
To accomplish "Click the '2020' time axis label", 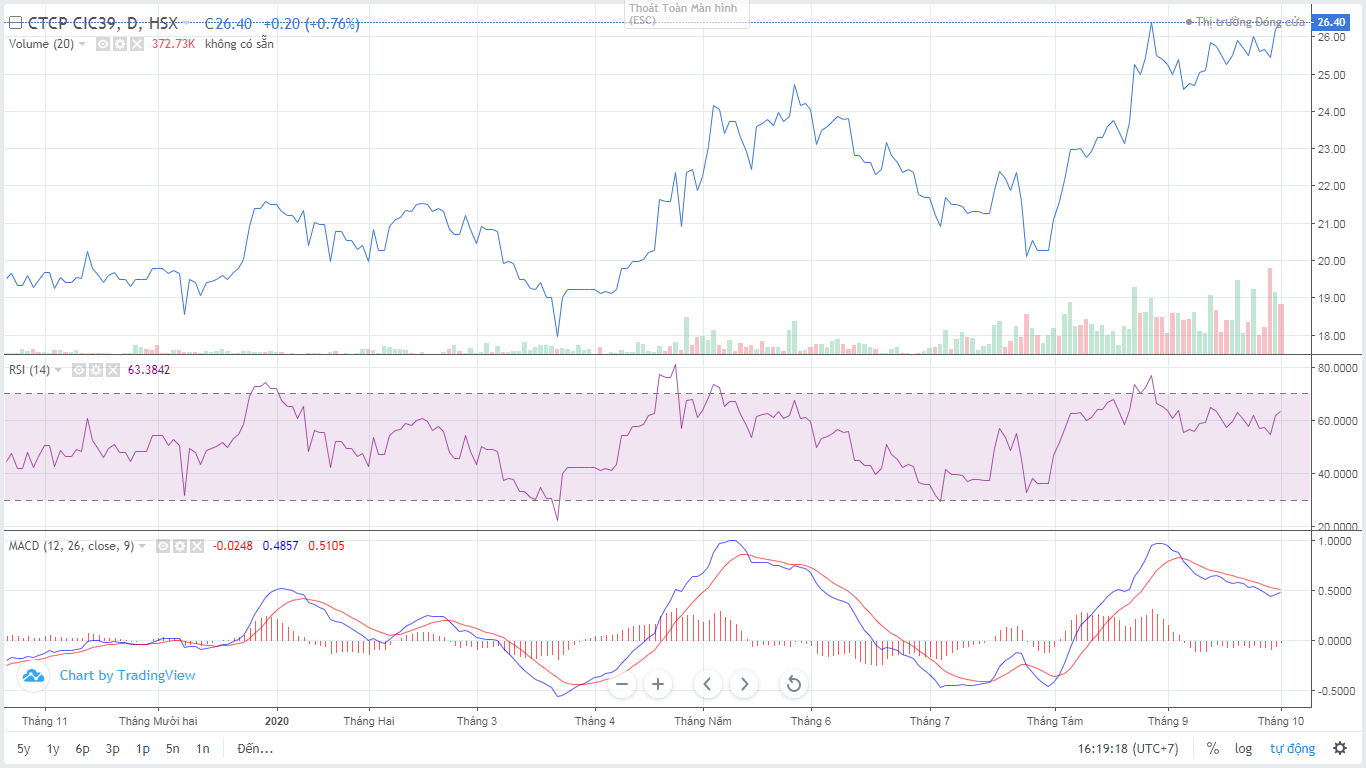I will tap(277, 721).
